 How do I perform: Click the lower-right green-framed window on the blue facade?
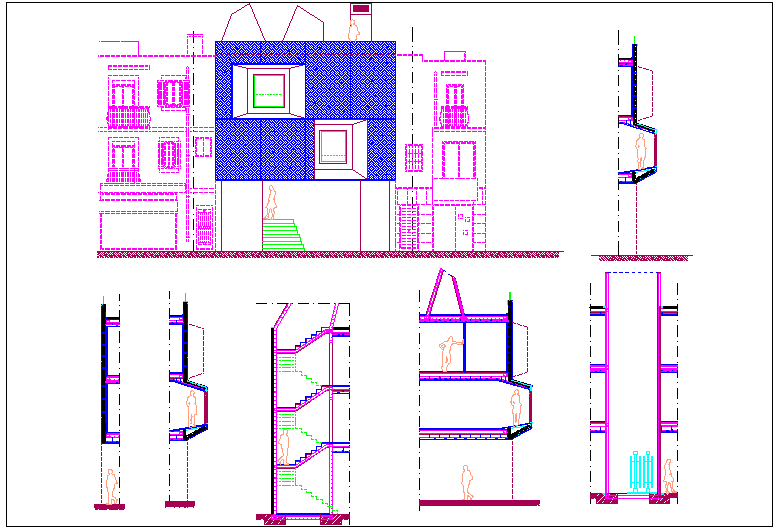coord(333,146)
